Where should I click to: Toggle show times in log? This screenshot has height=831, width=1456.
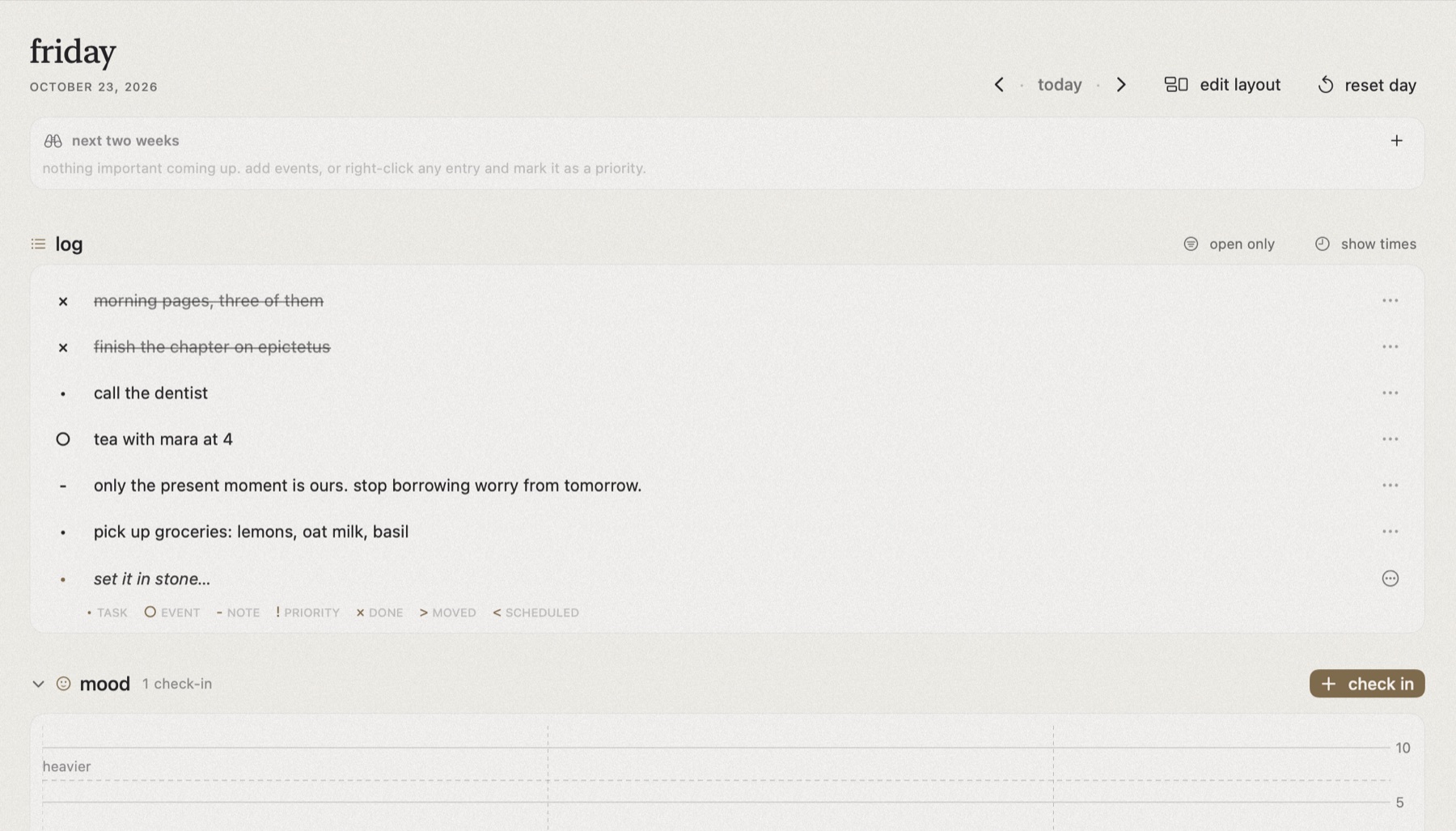[x=1365, y=244]
